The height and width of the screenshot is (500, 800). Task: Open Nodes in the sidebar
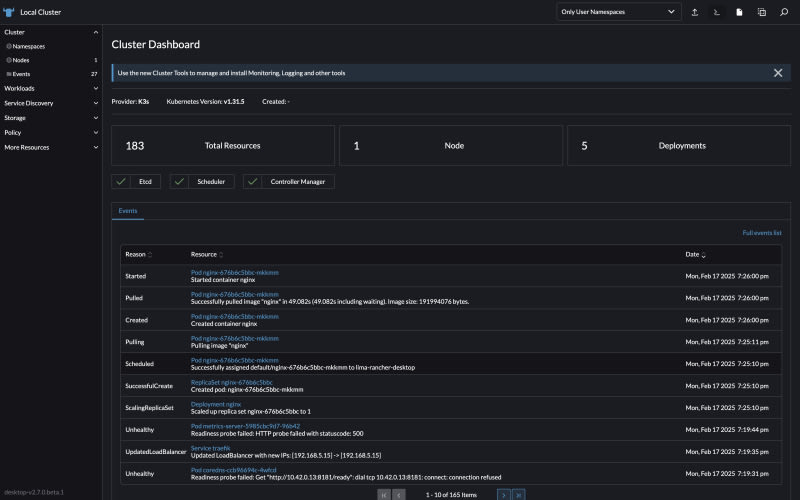click(21, 60)
